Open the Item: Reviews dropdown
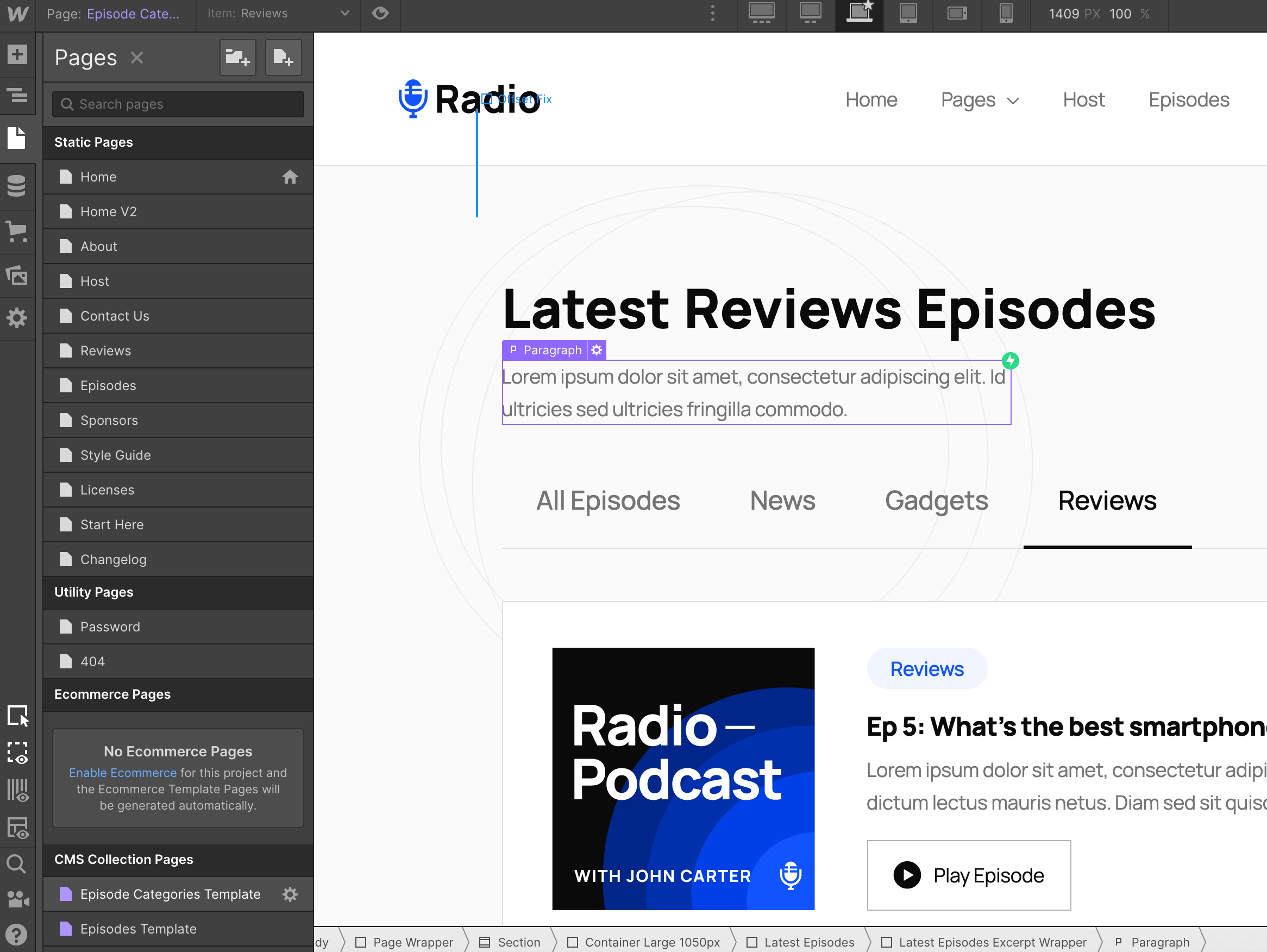The height and width of the screenshot is (952, 1267). pos(278,13)
